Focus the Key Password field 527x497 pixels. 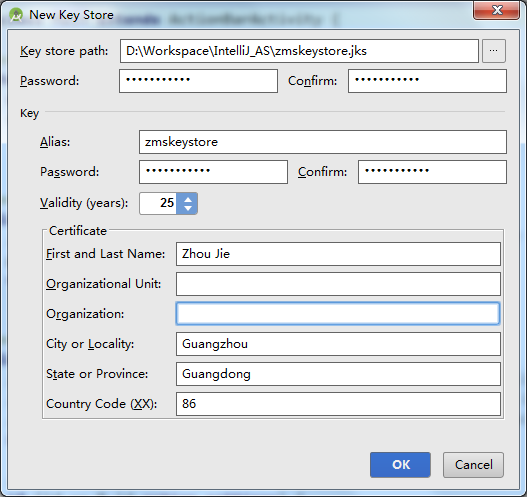[213, 172]
